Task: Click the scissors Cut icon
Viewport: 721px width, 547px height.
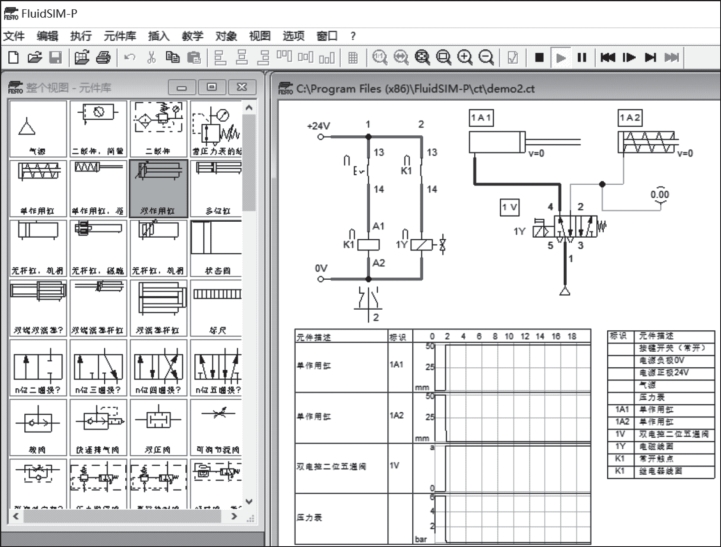Action: click(x=151, y=58)
